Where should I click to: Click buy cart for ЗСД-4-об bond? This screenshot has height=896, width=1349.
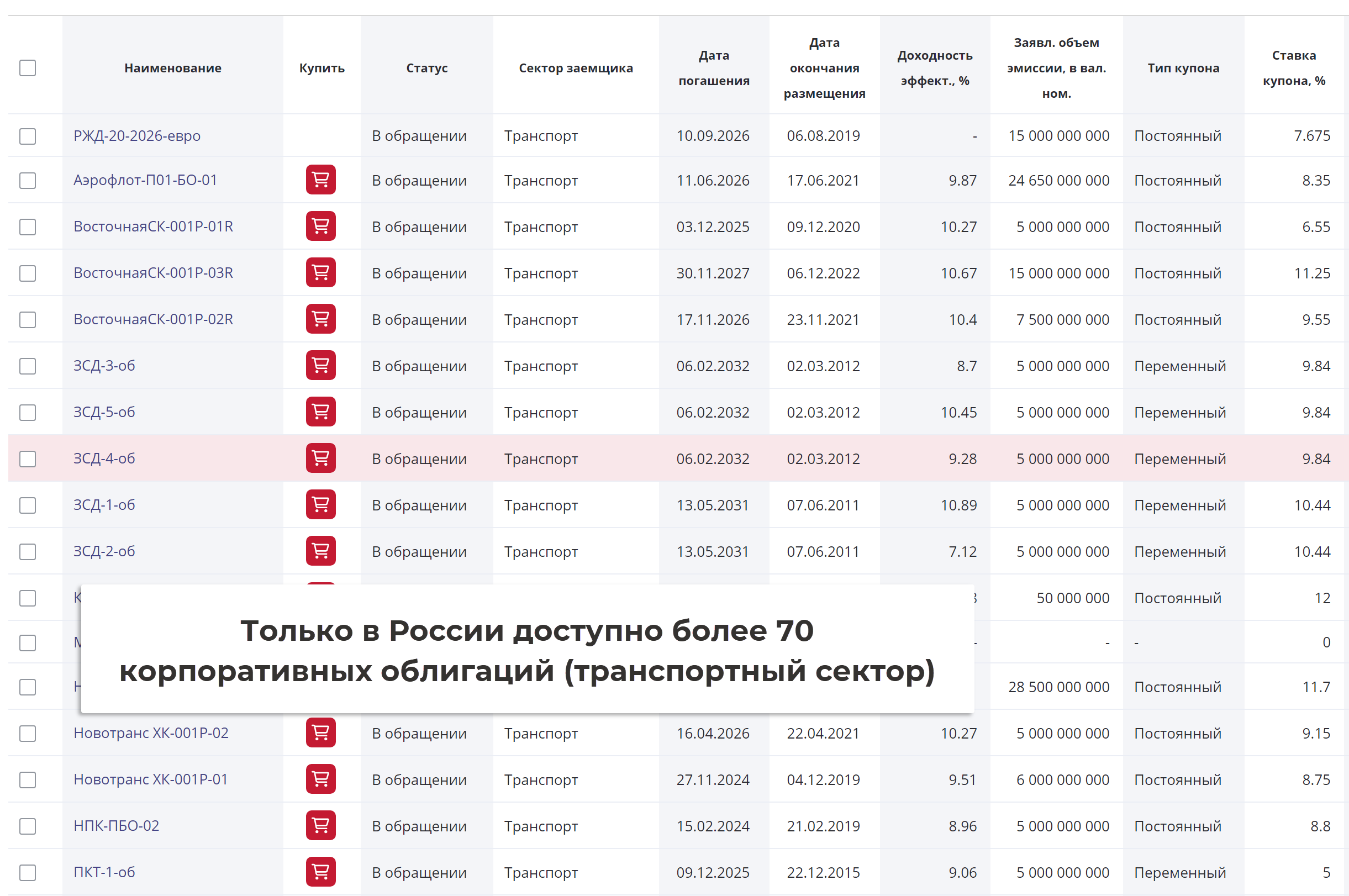[320, 458]
